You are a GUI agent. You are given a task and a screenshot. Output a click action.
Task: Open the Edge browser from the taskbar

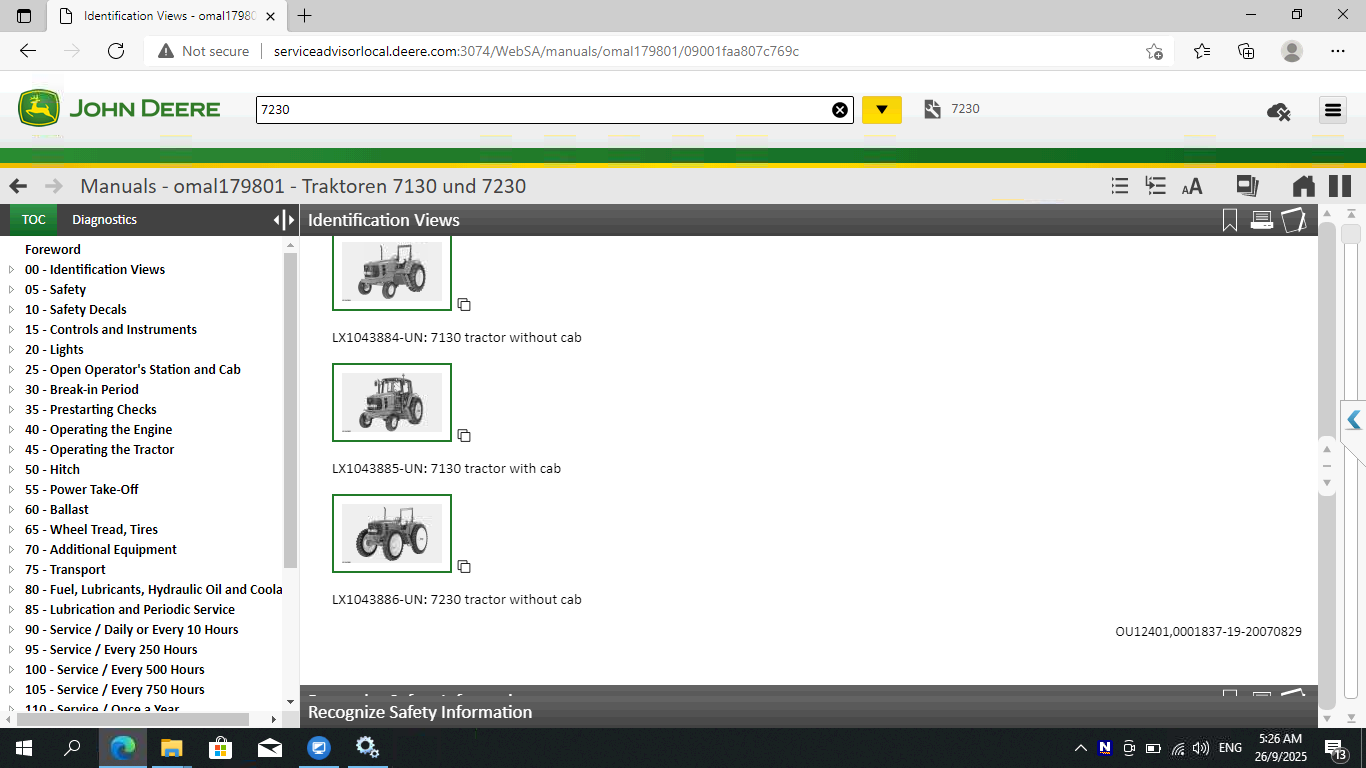coord(122,747)
